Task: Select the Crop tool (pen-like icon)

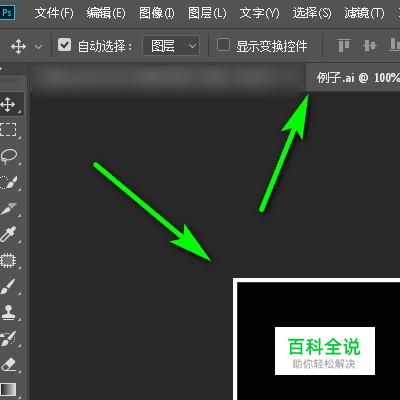Action: pos(8,208)
